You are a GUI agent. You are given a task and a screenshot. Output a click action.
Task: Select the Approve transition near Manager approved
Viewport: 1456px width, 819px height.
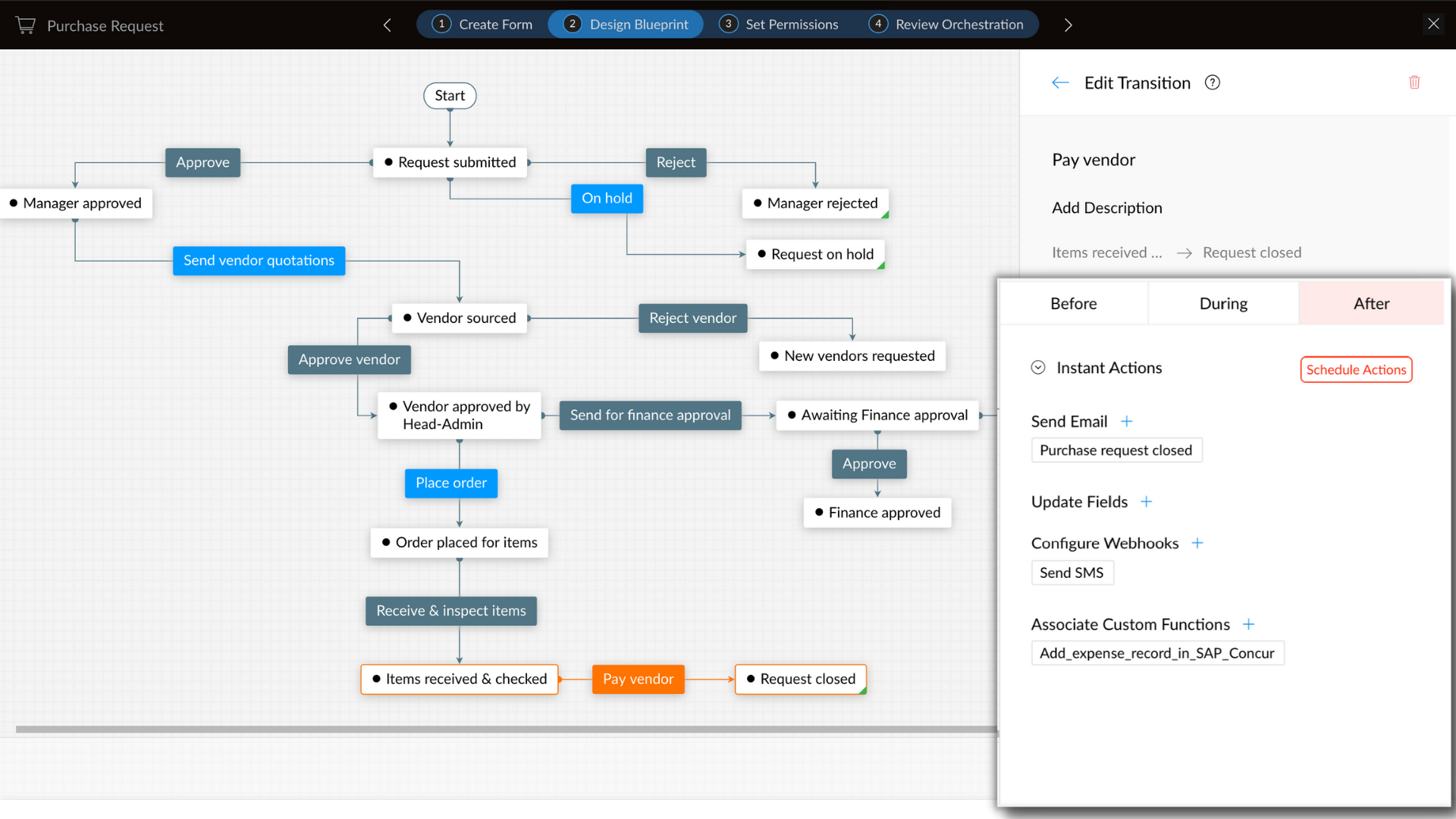[x=202, y=162]
